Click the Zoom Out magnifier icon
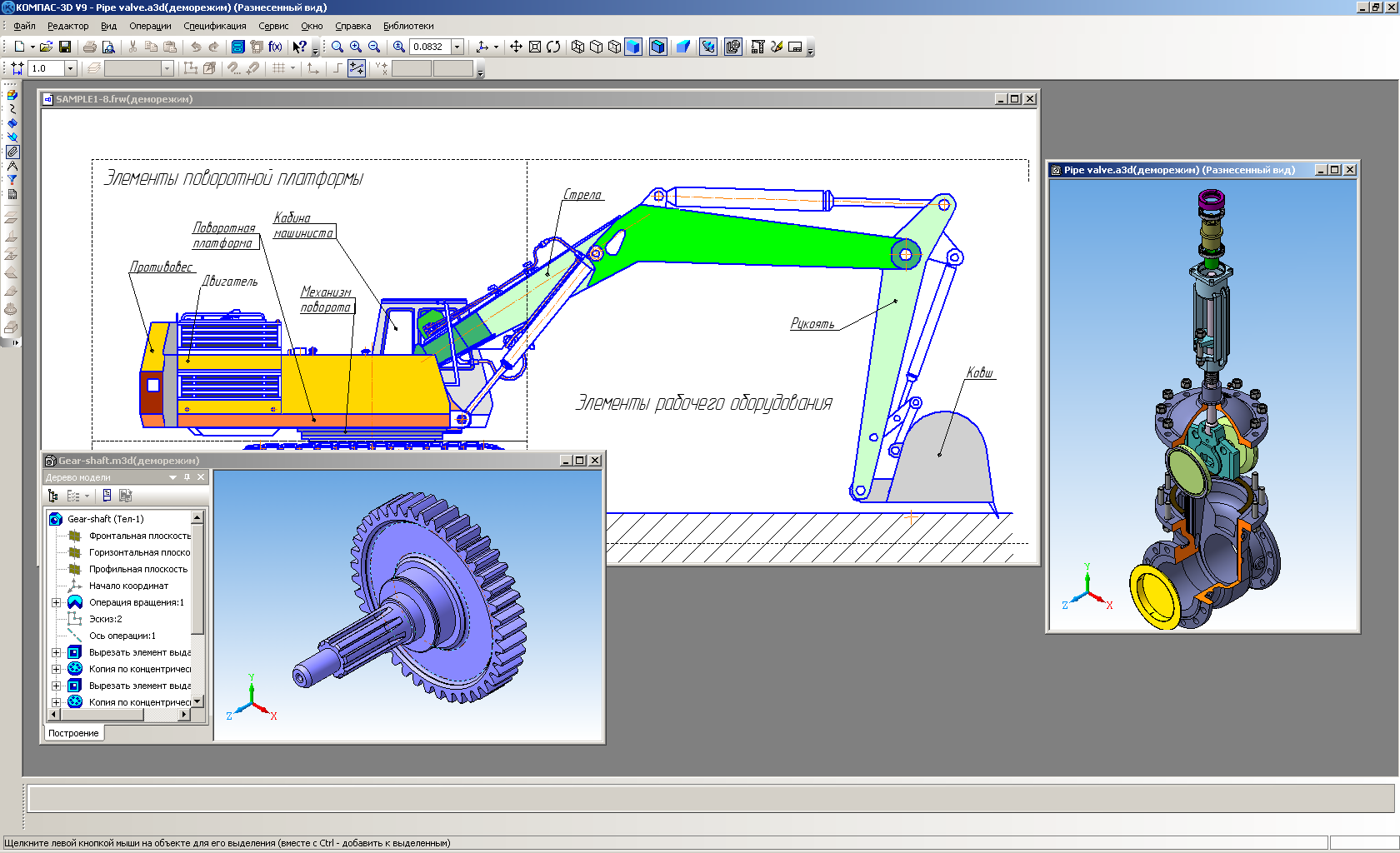 tap(374, 47)
